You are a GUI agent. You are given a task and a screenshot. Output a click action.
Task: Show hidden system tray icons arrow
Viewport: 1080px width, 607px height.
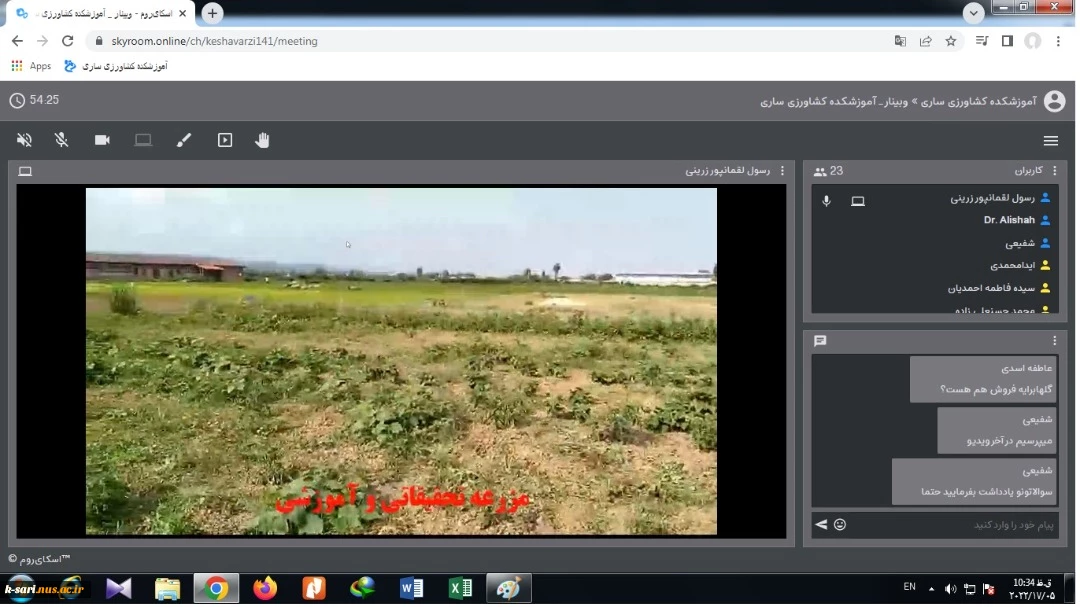(x=931, y=590)
